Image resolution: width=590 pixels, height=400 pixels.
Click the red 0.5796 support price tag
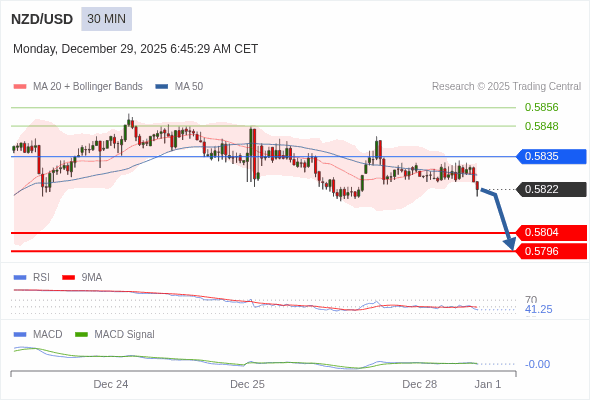point(552,251)
